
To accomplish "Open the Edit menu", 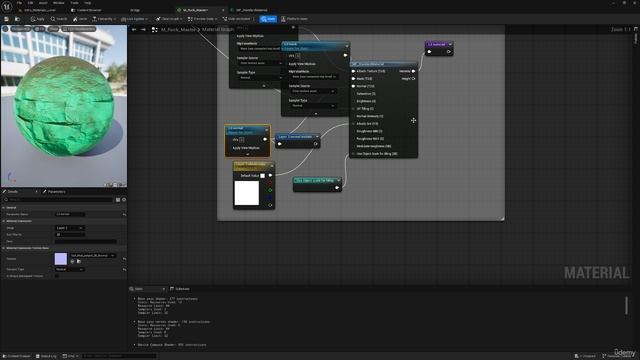I will 30,3.
